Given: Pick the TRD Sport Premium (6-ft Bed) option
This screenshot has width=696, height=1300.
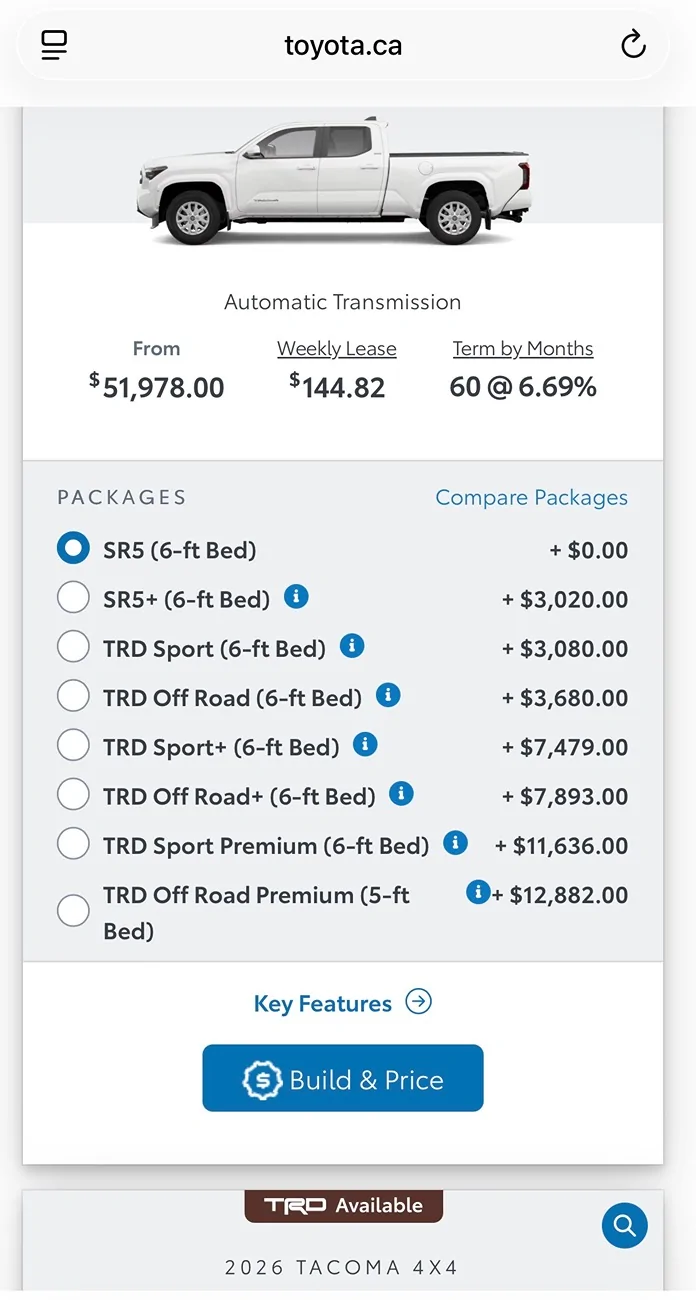Looking at the screenshot, I should (x=73, y=844).
